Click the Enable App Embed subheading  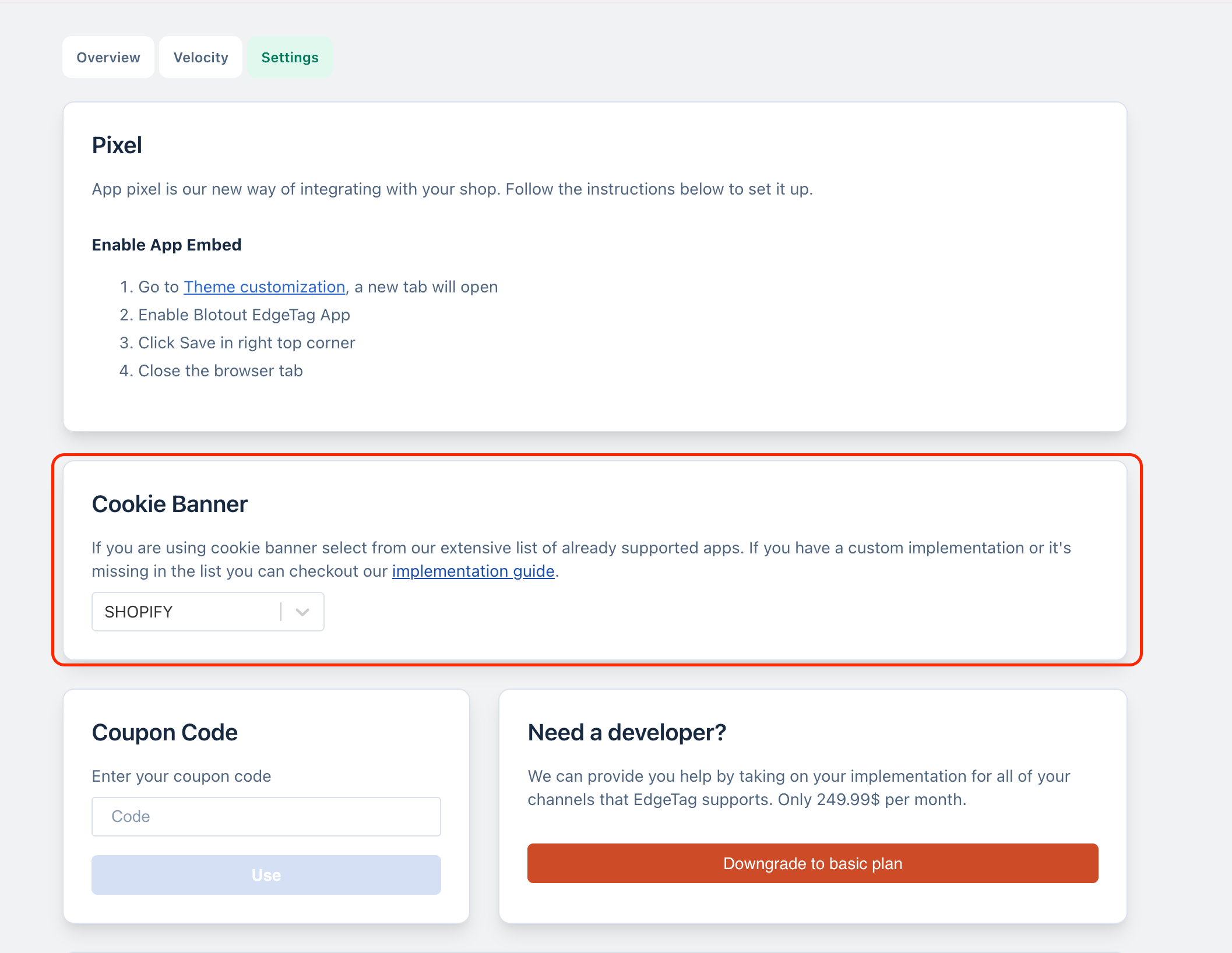click(167, 245)
